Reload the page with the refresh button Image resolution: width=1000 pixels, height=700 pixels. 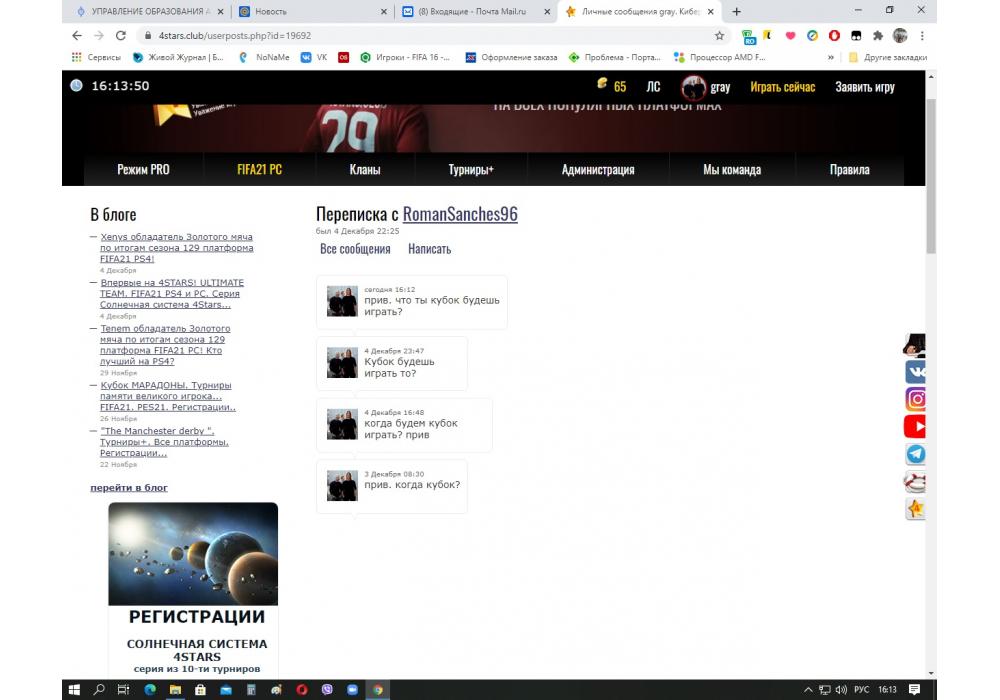click(x=121, y=35)
